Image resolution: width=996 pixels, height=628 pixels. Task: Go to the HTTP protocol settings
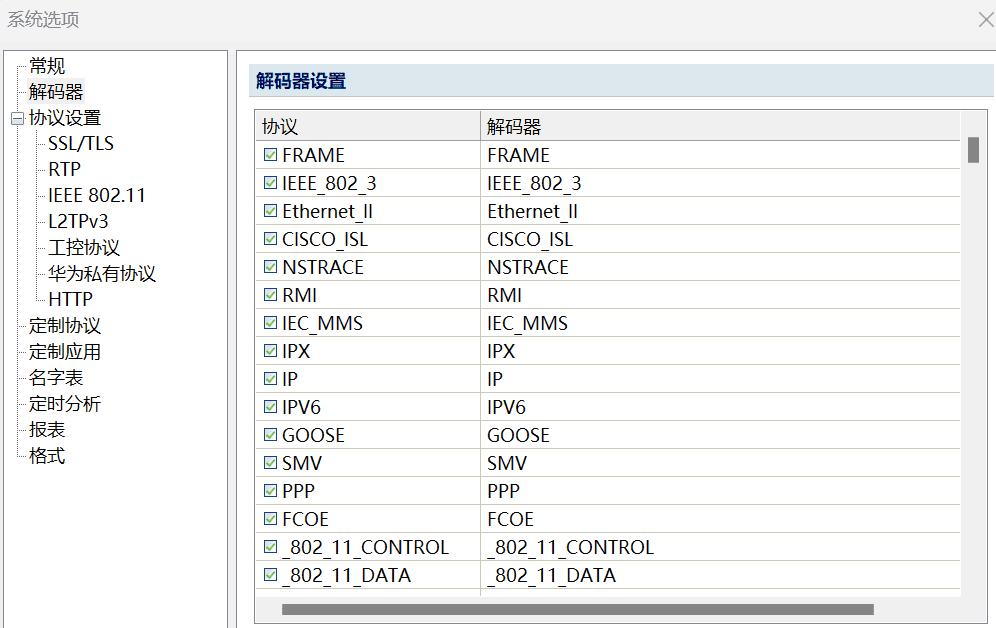(x=70, y=300)
